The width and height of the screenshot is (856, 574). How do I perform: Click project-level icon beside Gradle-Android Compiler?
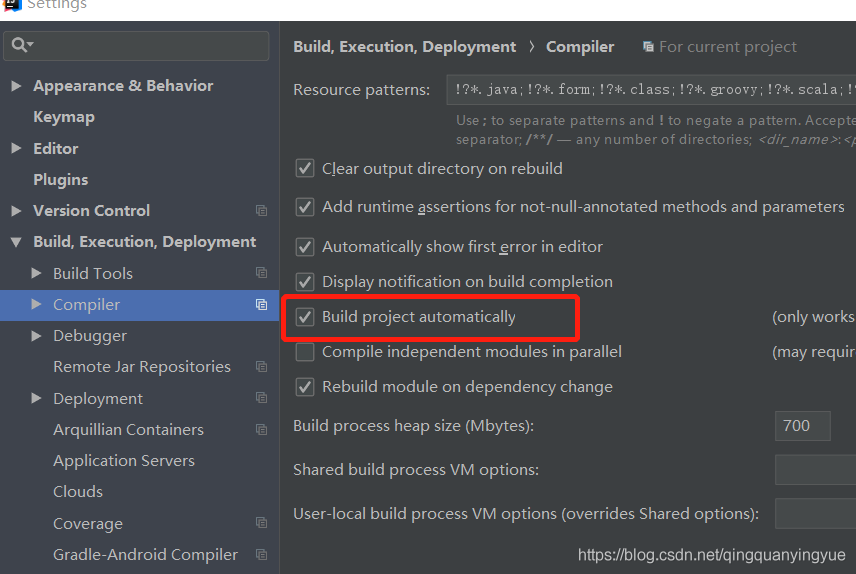coord(261,554)
